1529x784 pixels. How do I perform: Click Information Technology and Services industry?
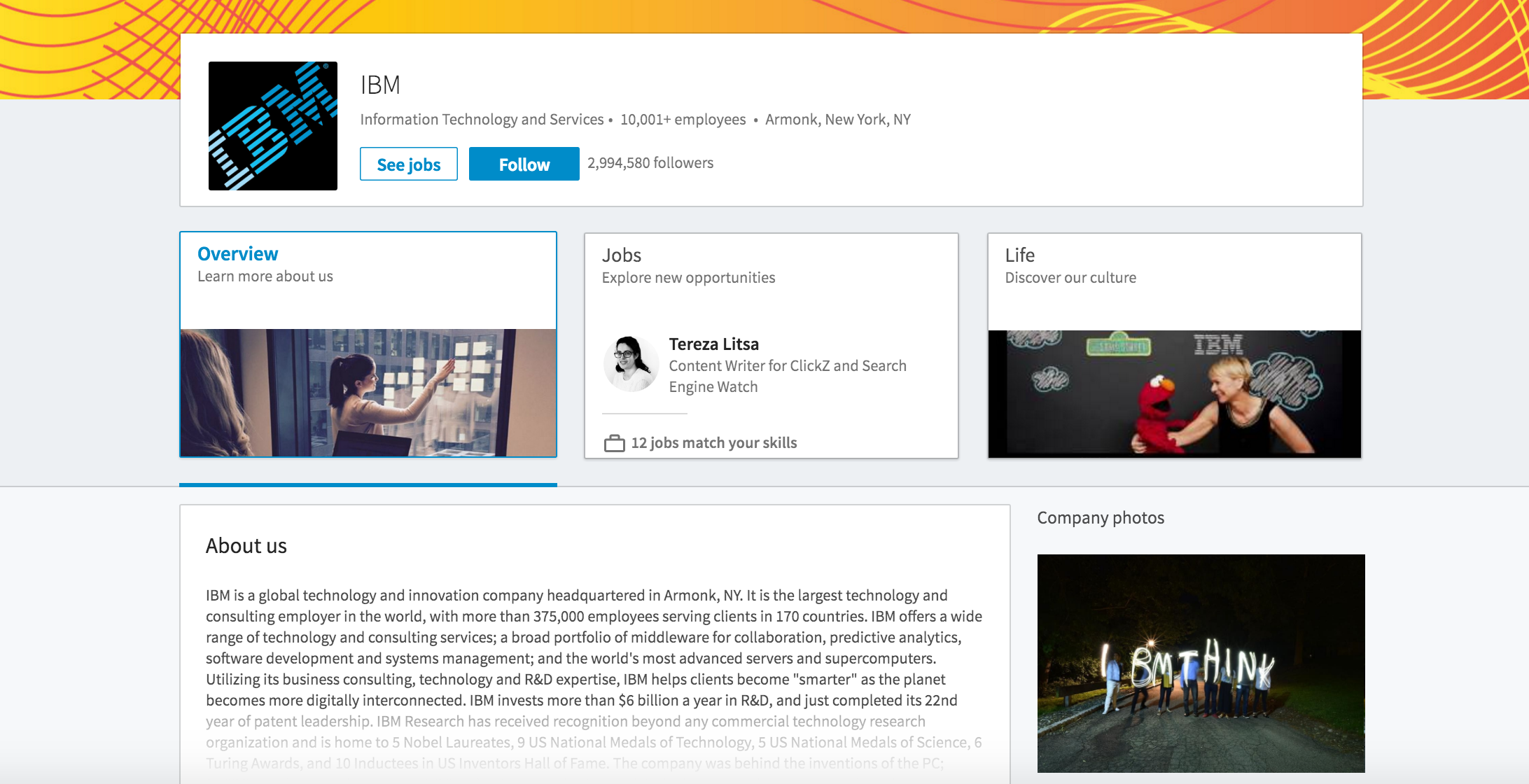click(482, 120)
